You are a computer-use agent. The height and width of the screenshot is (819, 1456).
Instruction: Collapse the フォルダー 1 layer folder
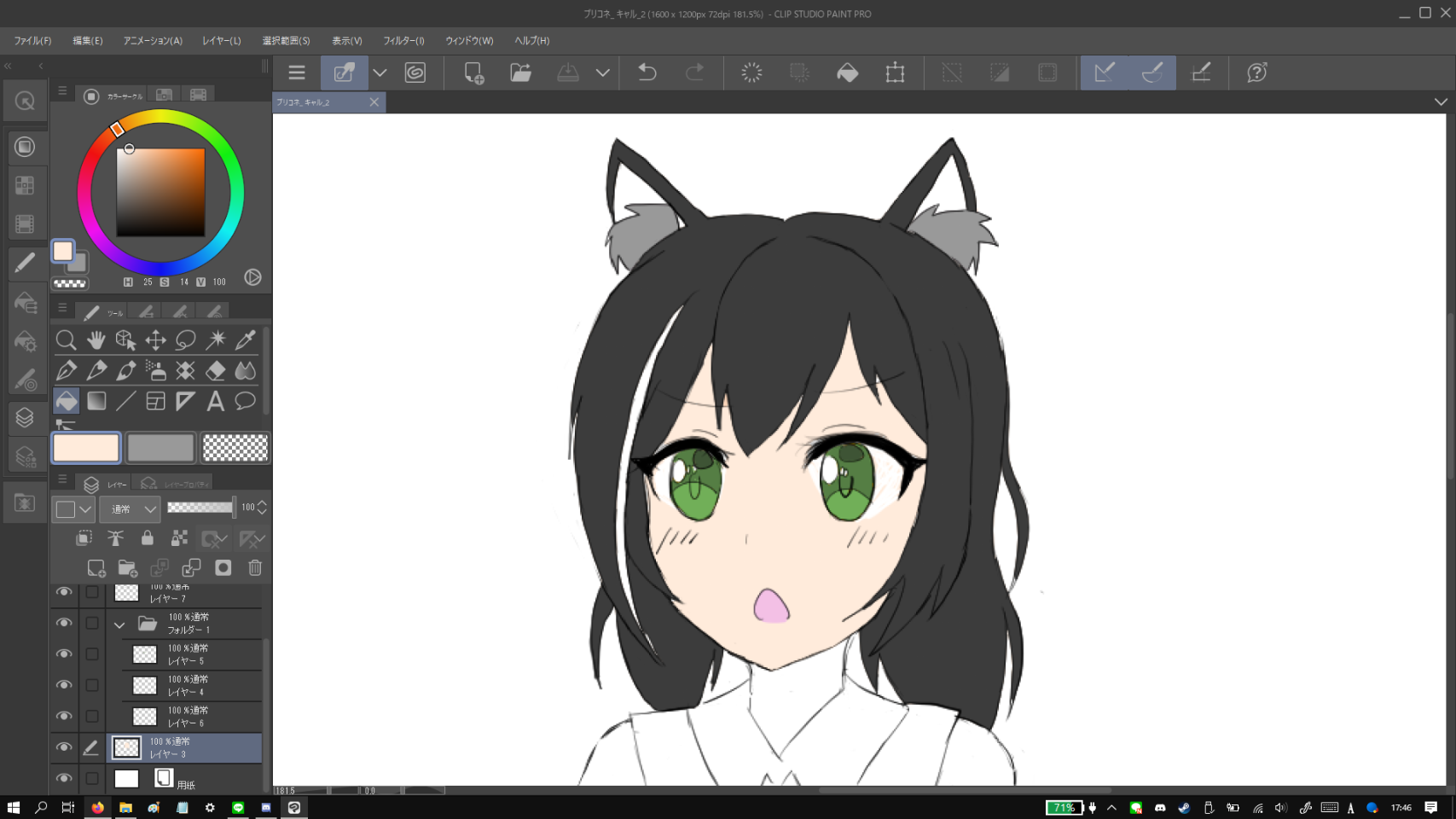[119, 624]
